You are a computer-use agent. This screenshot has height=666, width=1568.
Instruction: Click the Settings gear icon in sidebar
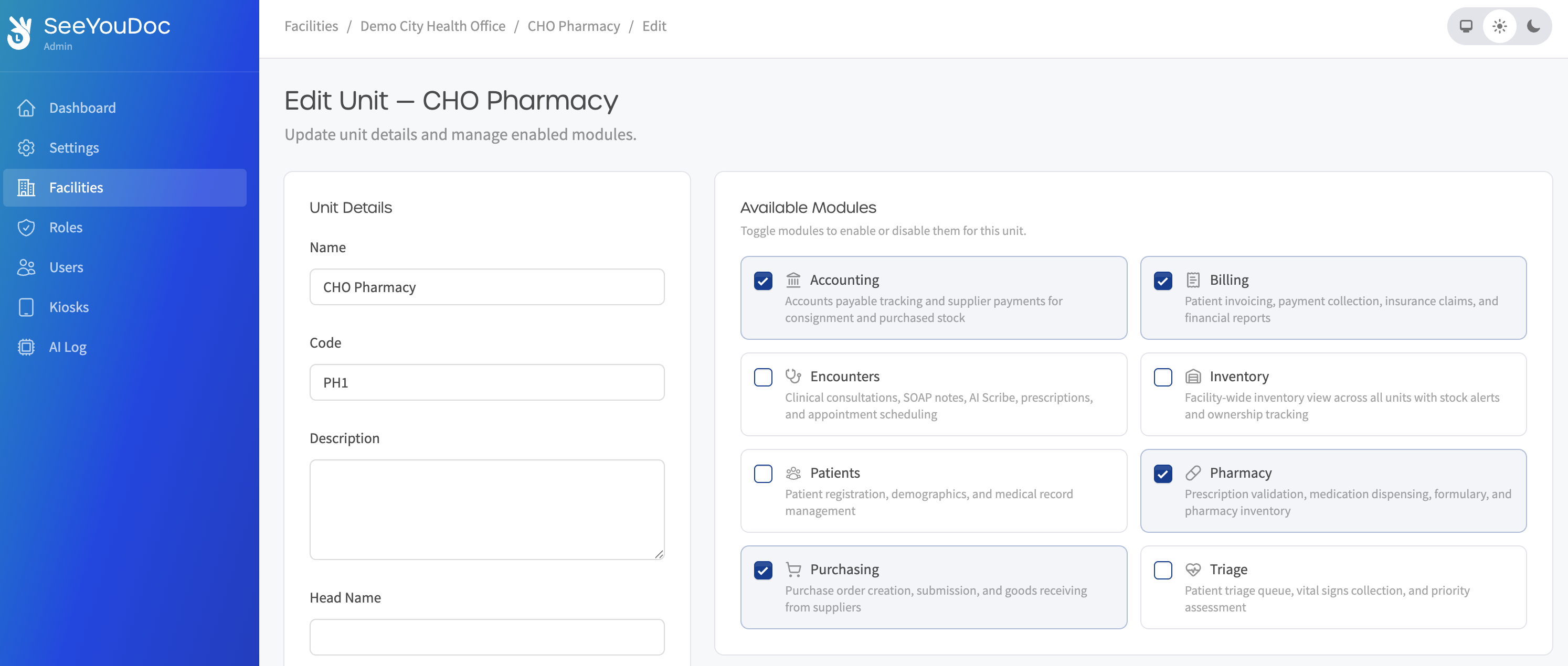[x=26, y=148]
